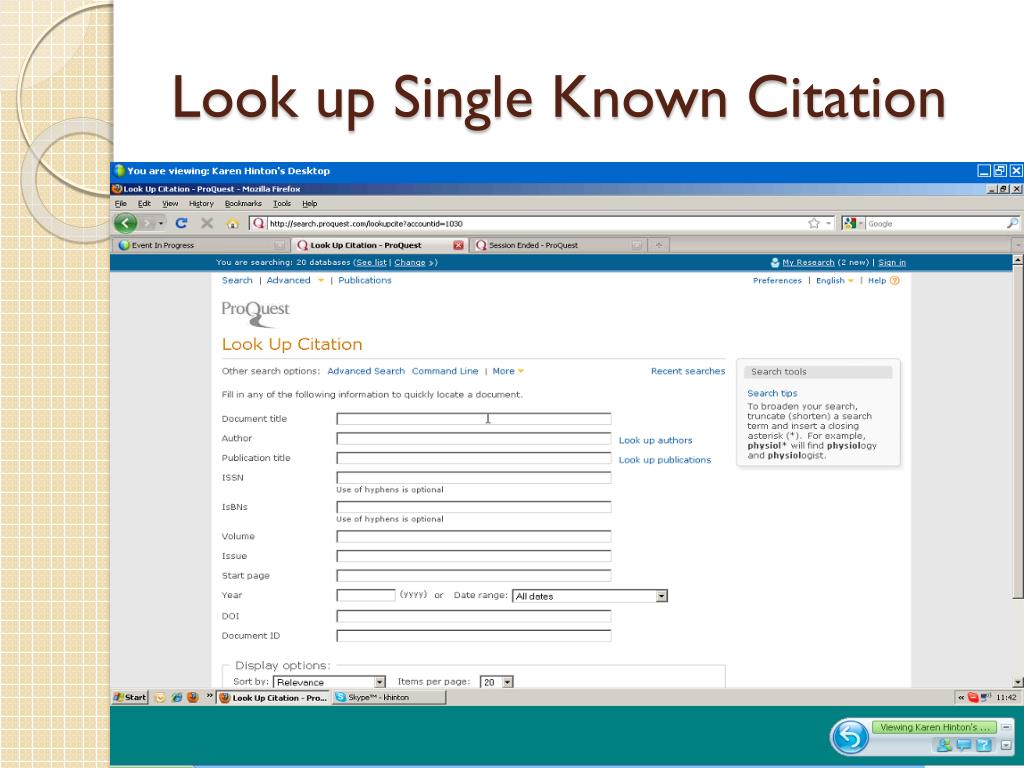Switch to the Session Ended - ProQuest tab
1024x768 pixels.
pyautogui.click(x=560, y=245)
